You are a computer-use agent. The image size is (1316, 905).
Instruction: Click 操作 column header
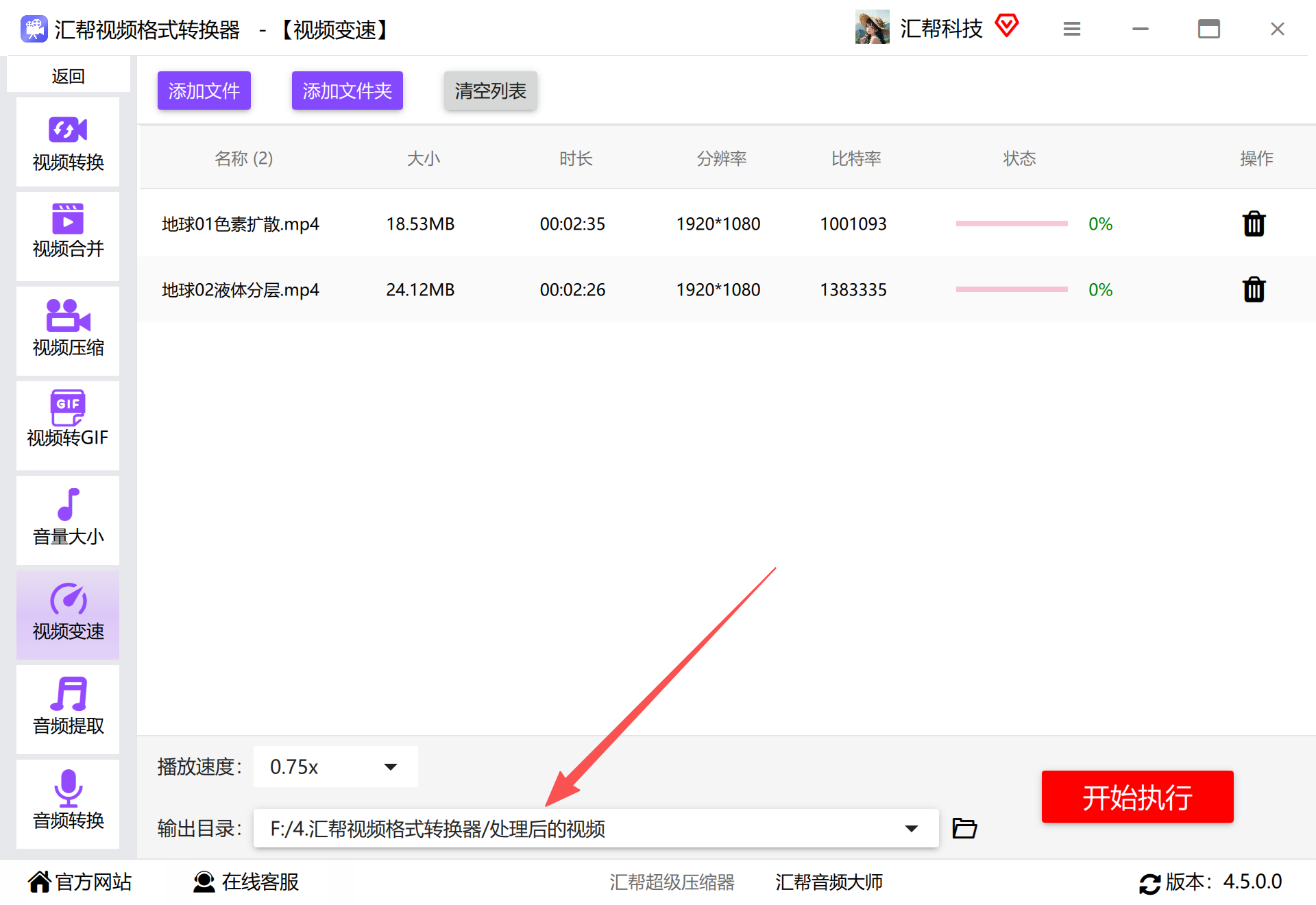tap(1256, 158)
